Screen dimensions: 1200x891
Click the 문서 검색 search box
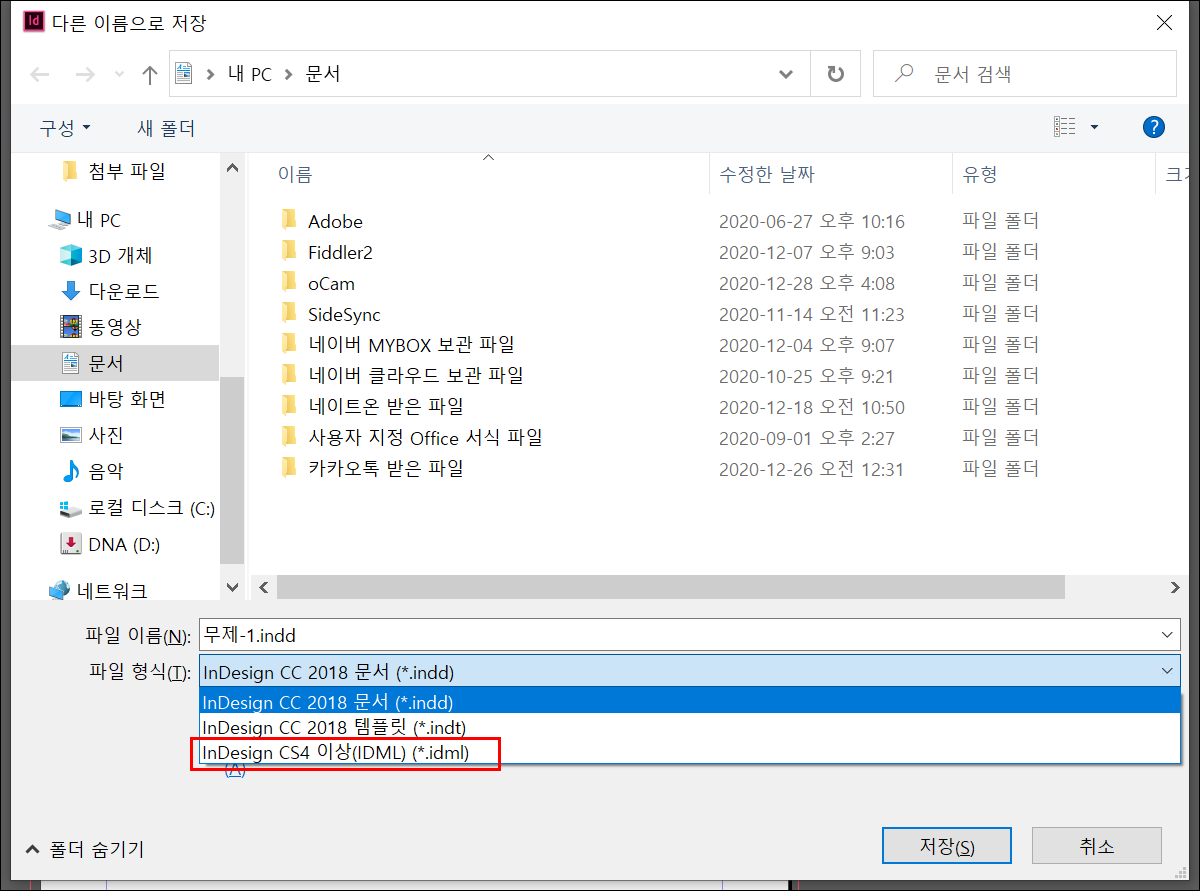tap(1024, 74)
